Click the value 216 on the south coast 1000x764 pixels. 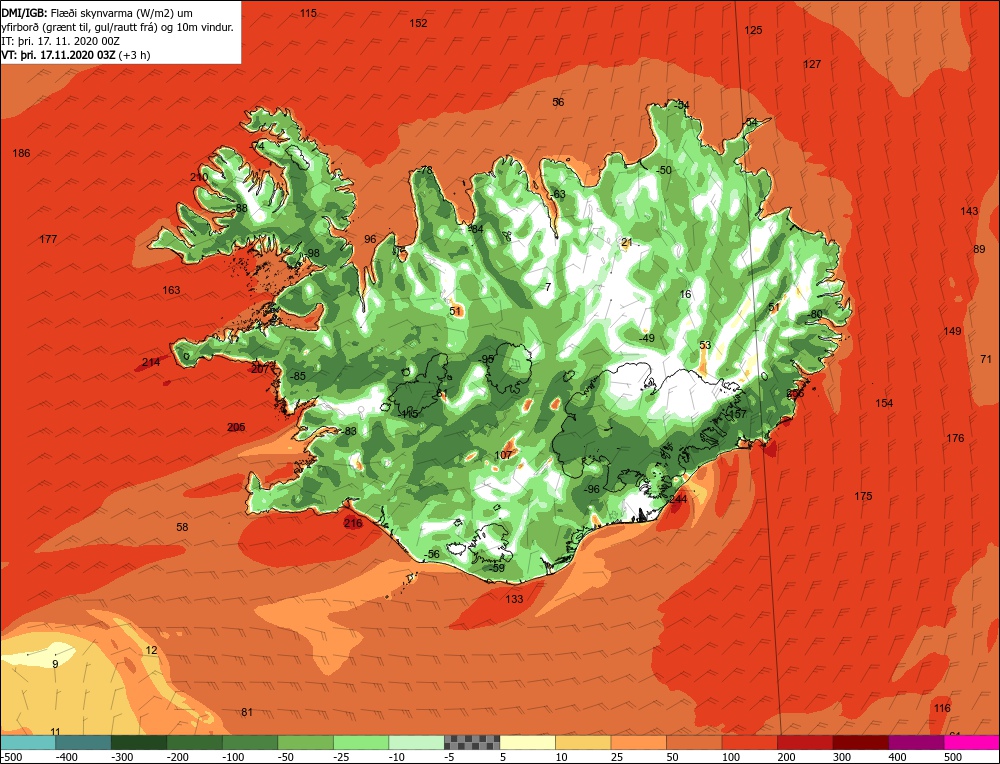pyautogui.click(x=353, y=523)
